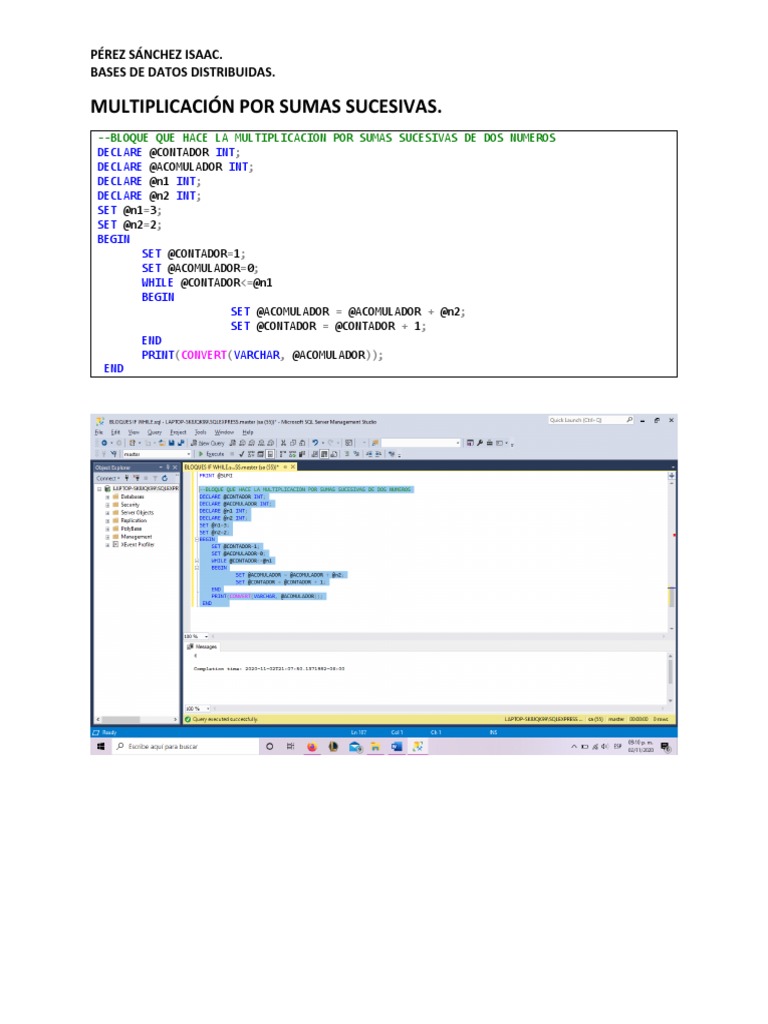This screenshot has height=1024, width=768.
Task: Click the New Query toolbar button
Action: pyautogui.click(x=209, y=442)
